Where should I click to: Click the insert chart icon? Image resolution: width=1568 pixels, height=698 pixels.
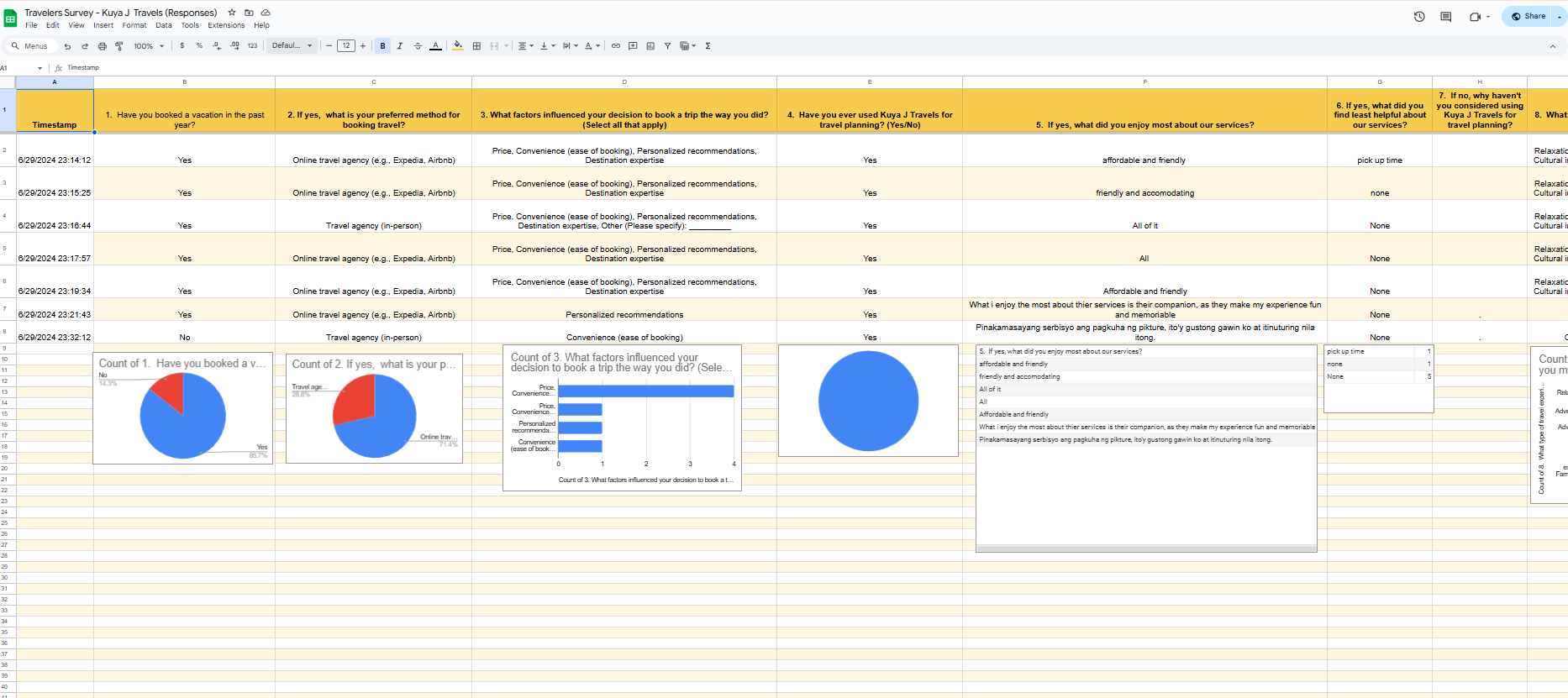[x=650, y=46]
